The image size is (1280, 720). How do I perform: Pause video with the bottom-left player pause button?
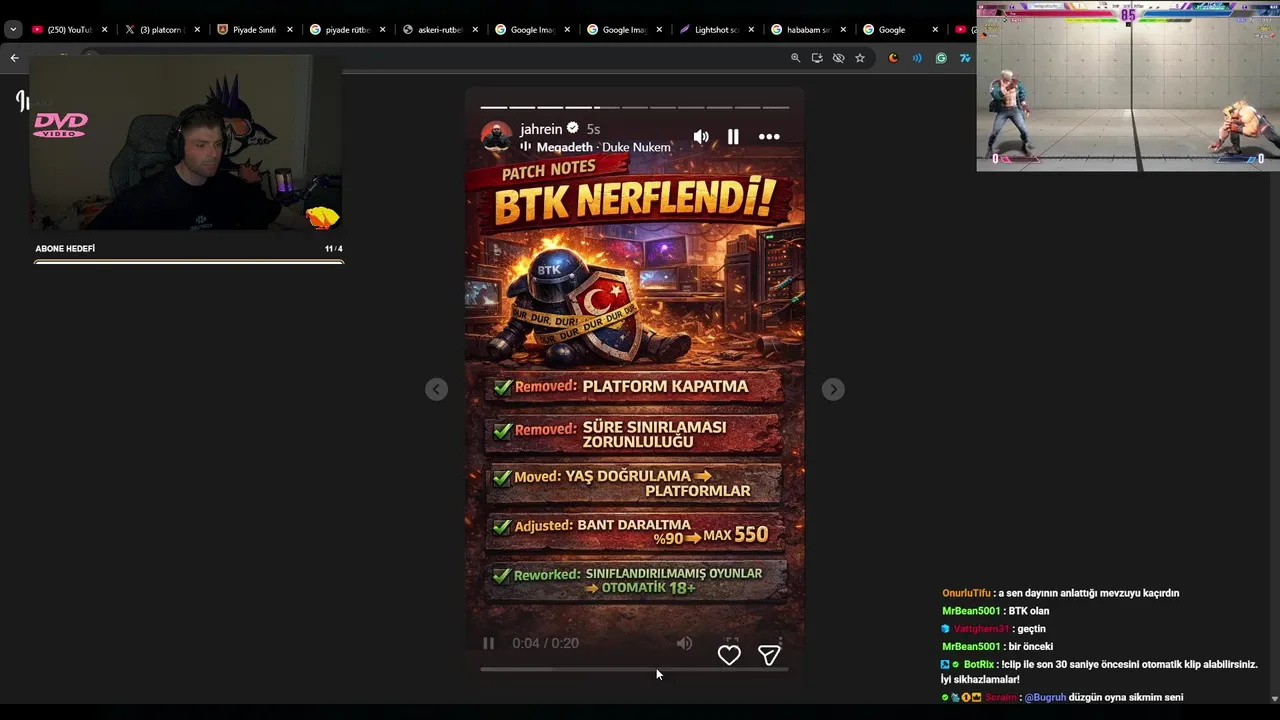tap(488, 643)
